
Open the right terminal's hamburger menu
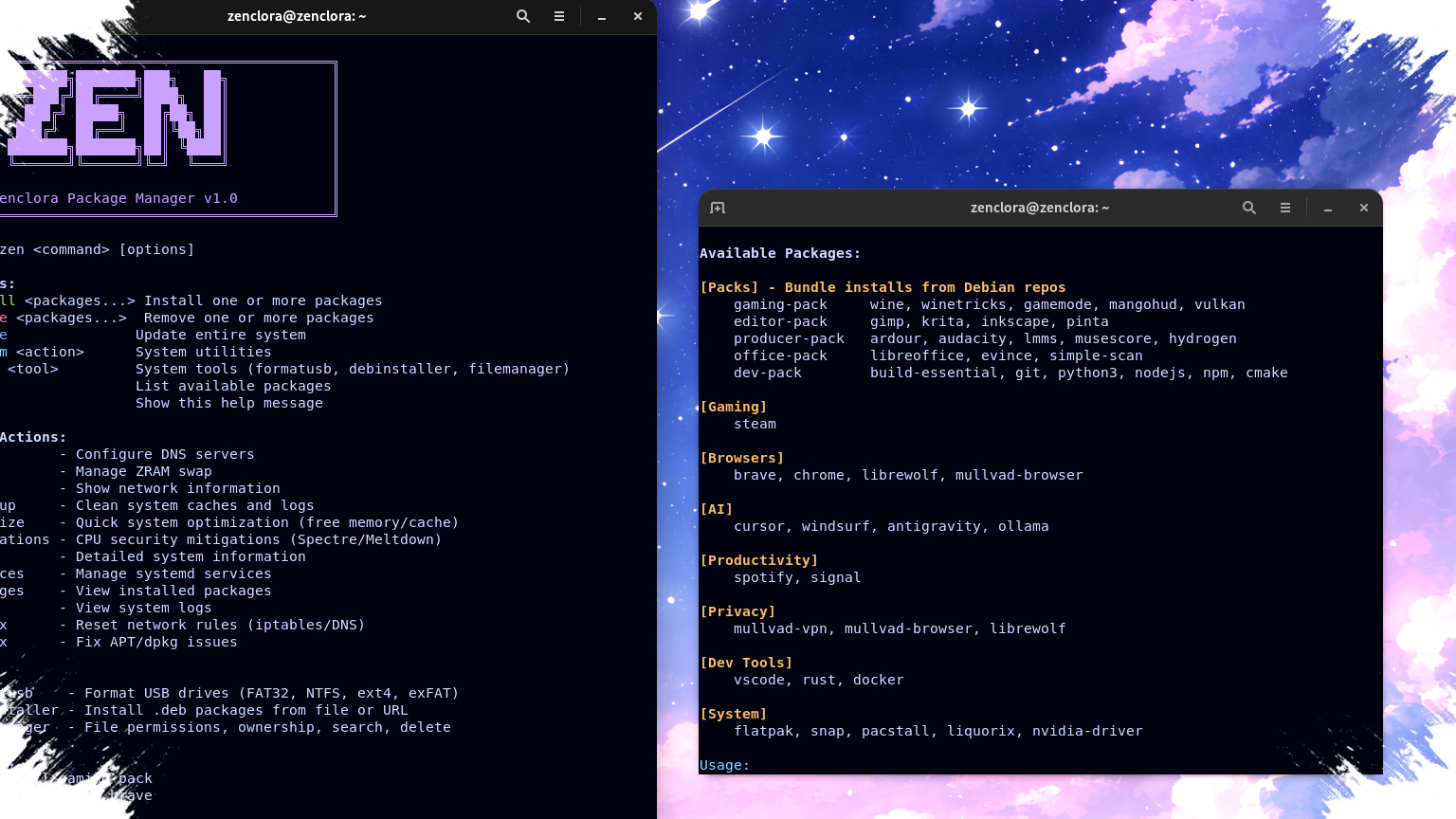(x=1285, y=208)
